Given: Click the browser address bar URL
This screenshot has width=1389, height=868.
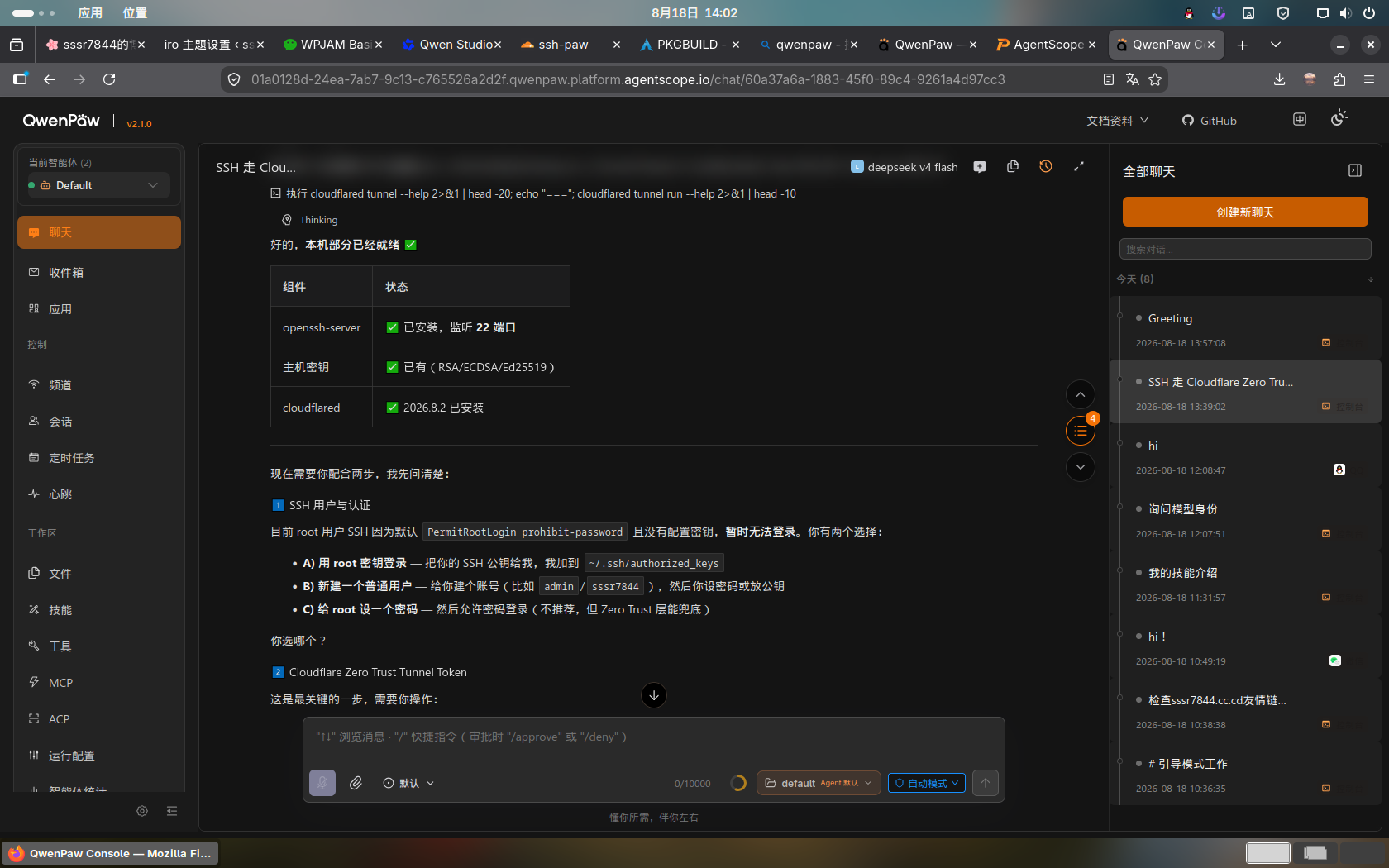Looking at the screenshot, I should tap(628, 79).
